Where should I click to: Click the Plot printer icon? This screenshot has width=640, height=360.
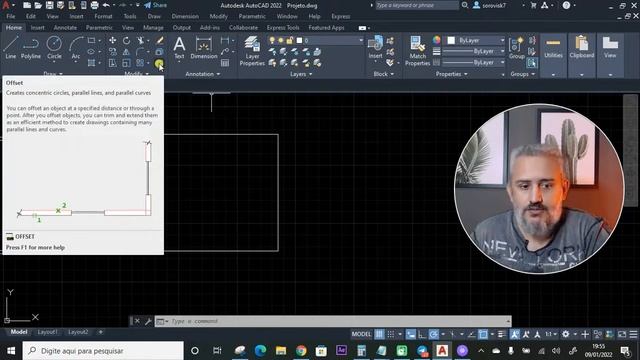94,5
